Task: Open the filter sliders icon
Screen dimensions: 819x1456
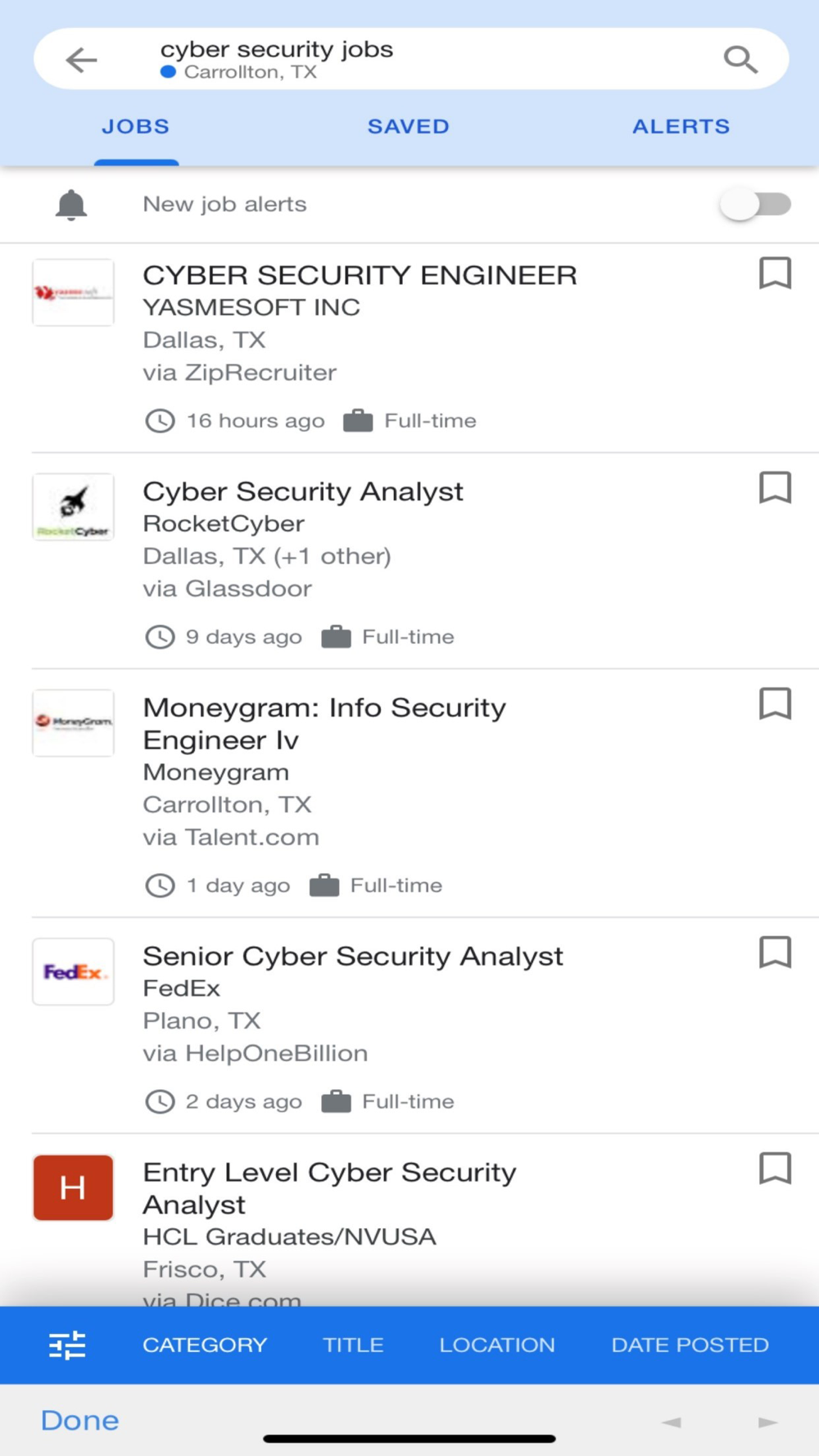Action: point(67,1345)
